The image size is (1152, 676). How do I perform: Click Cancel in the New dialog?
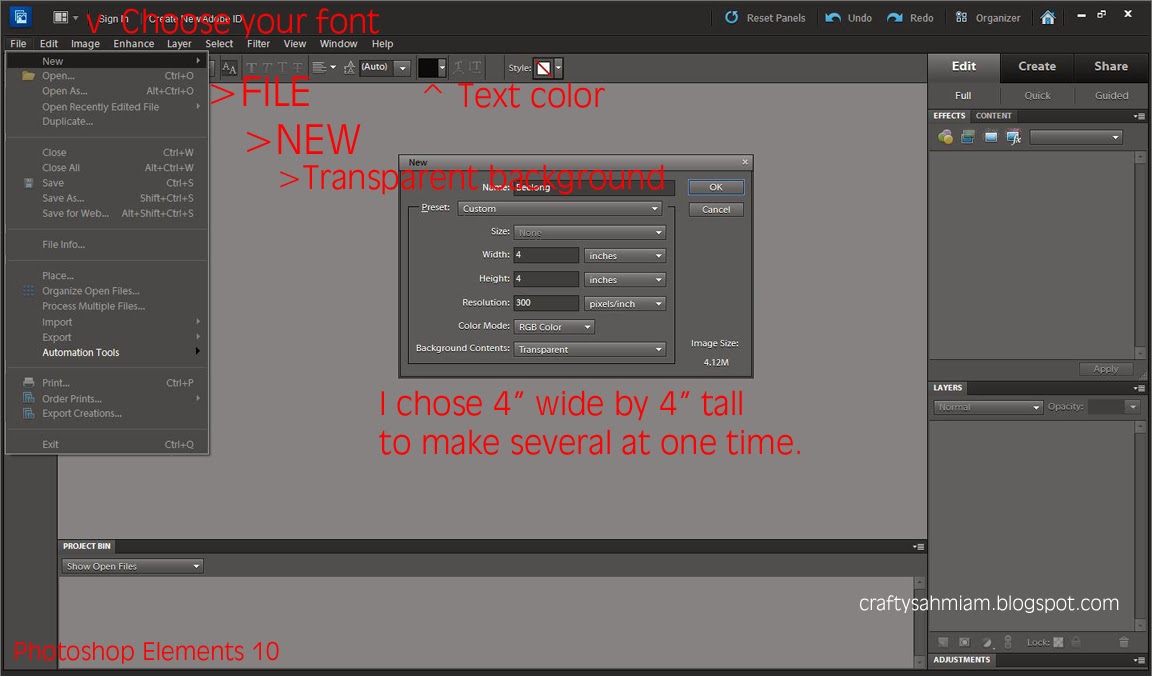(x=716, y=210)
